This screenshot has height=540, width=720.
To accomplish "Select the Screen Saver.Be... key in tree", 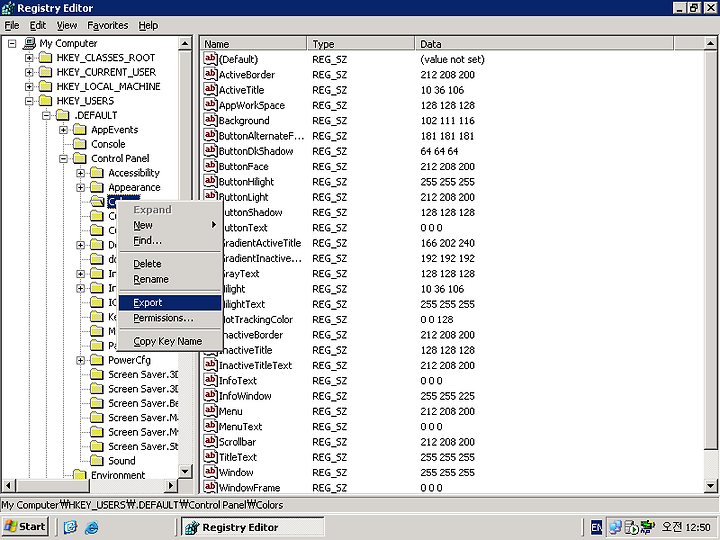I will click(x=143, y=403).
